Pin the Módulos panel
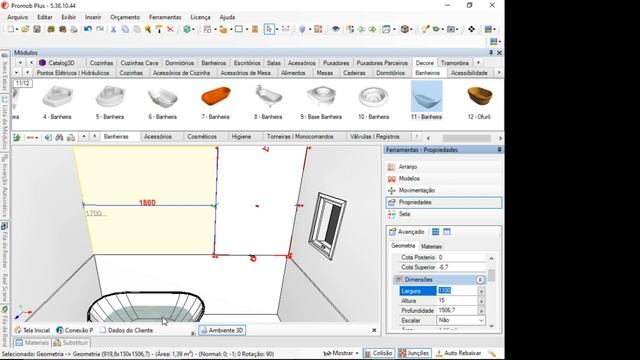The image size is (640, 360). click(x=491, y=53)
